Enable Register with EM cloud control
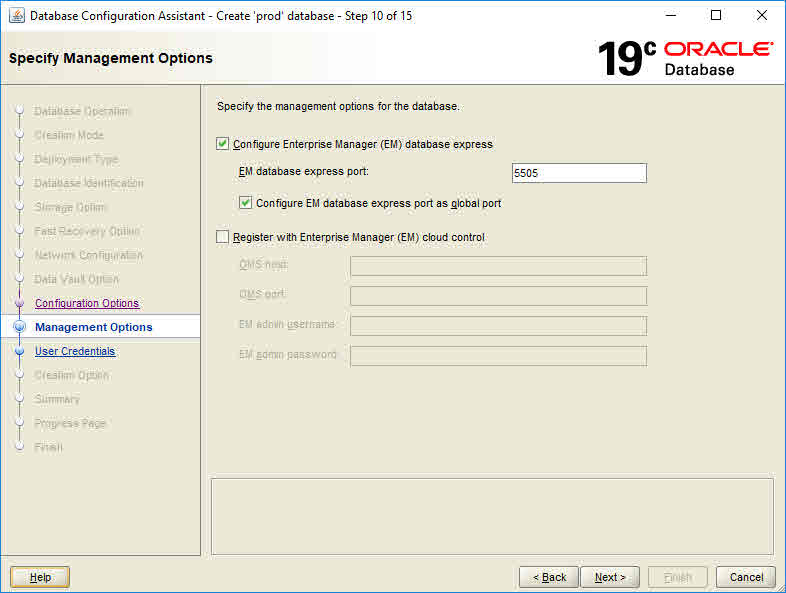This screenshot has width=786, height=593. (x=223, y=237)
